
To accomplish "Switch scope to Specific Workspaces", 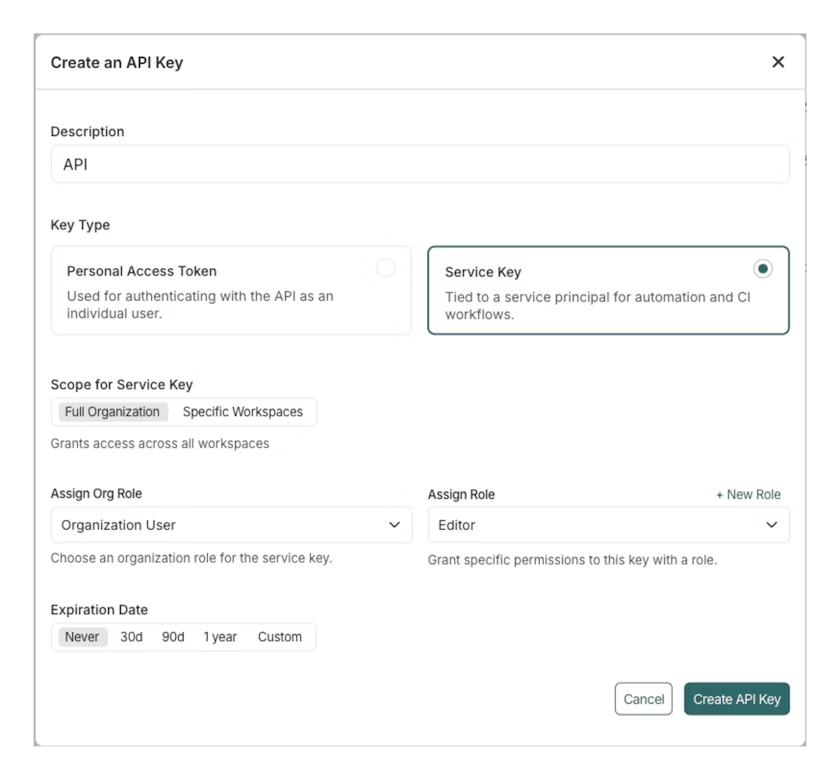I will 243,411.
